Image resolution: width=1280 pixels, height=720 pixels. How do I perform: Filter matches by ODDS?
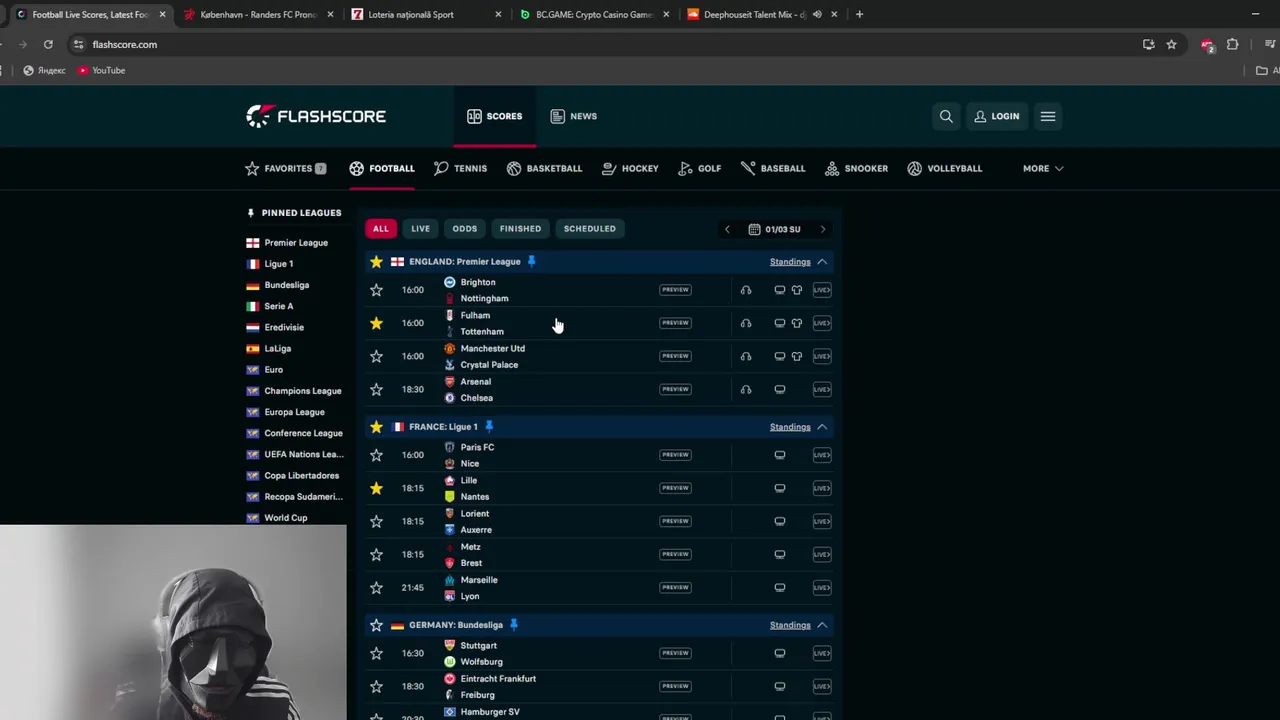(x=465, y=229)
